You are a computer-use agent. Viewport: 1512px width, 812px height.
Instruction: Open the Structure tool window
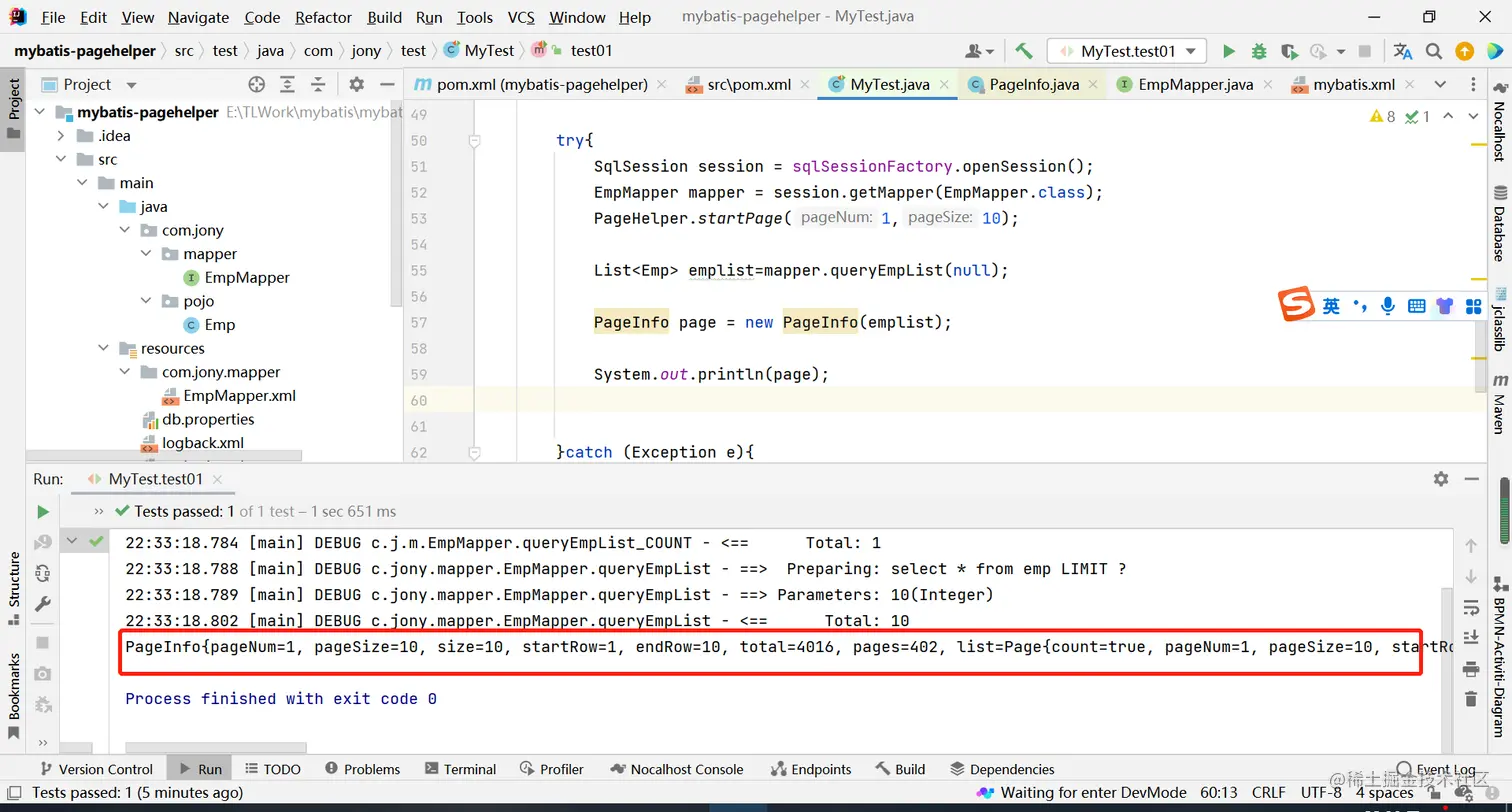14,587
